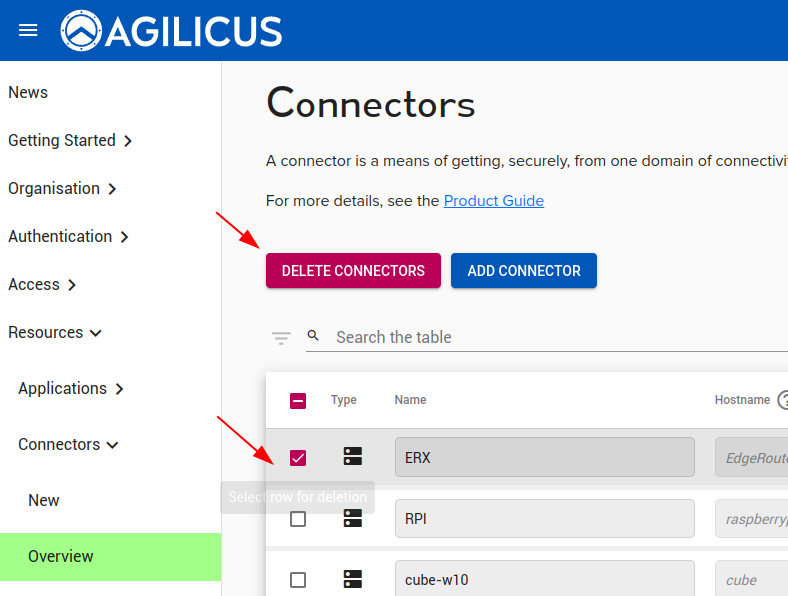The width and height of the screenshot is (788, 596).
Task: Uncheck the ERX row checkbox
Action: pyautogui.click(x=298, y=458)
